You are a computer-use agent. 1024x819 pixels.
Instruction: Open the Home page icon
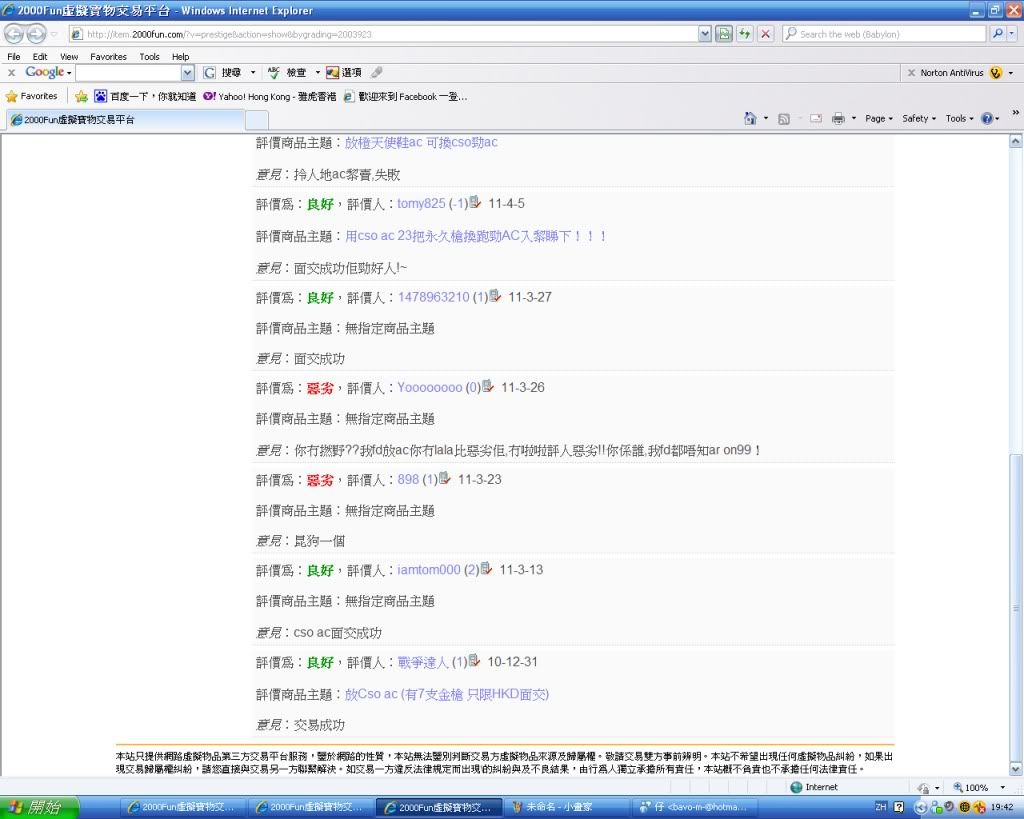point(750,118)
